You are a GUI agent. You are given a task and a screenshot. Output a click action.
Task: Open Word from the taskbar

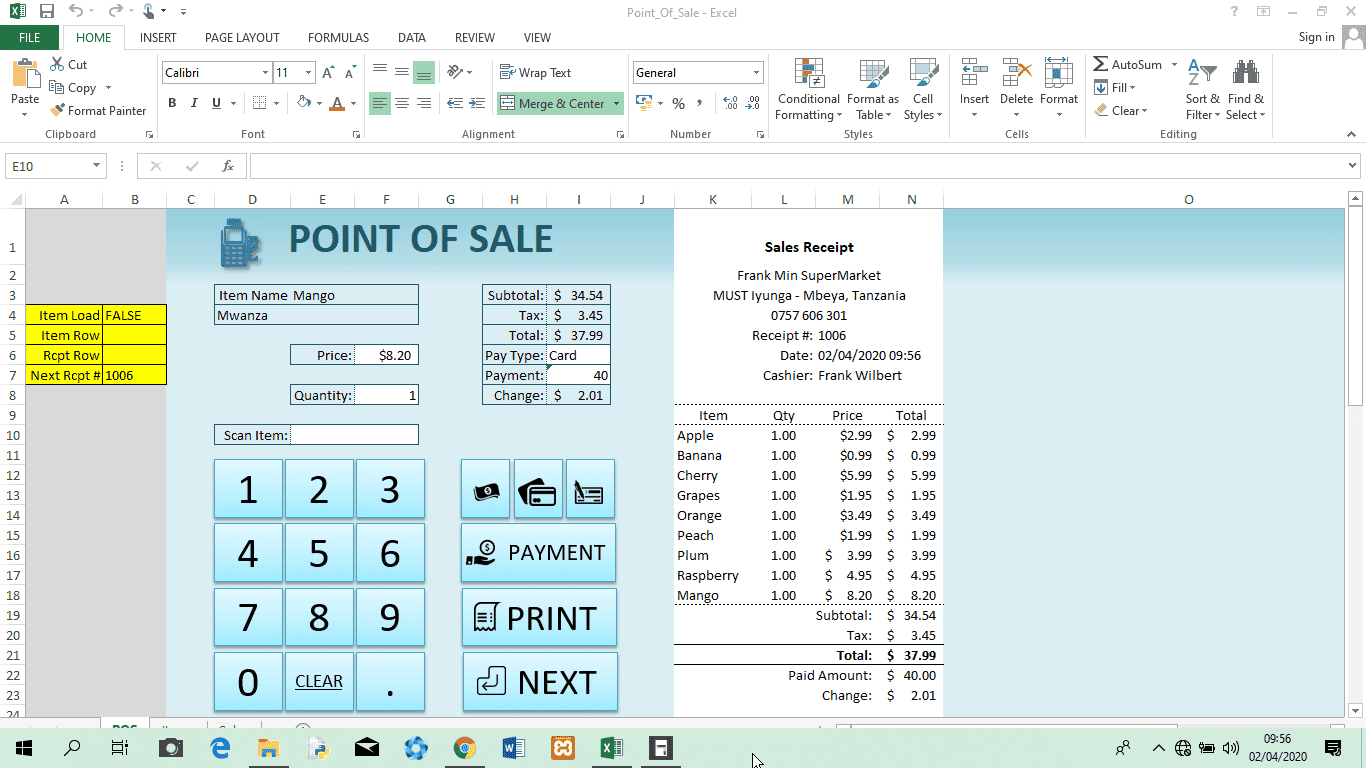coord(513,747)
